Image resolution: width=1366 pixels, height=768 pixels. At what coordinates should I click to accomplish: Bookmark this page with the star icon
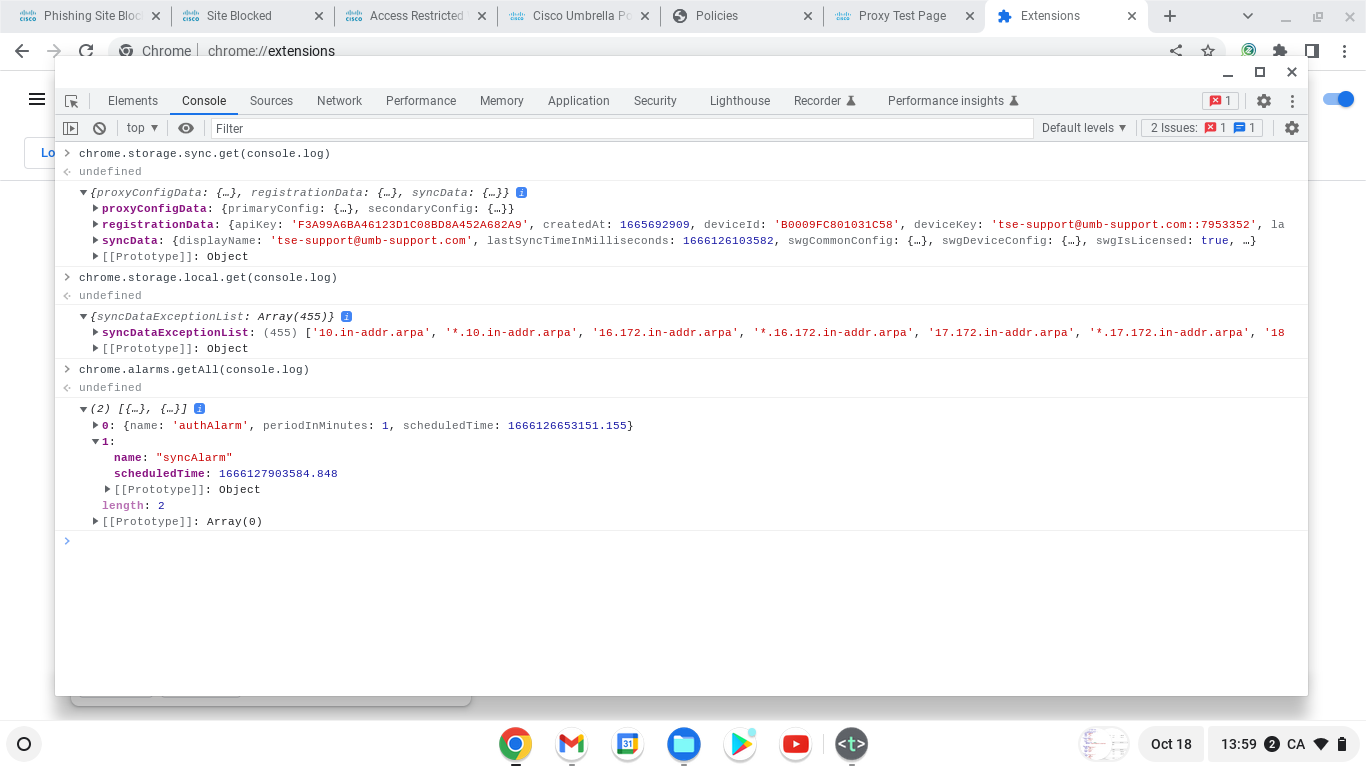pyautogui.click(x=1208, y=51)
